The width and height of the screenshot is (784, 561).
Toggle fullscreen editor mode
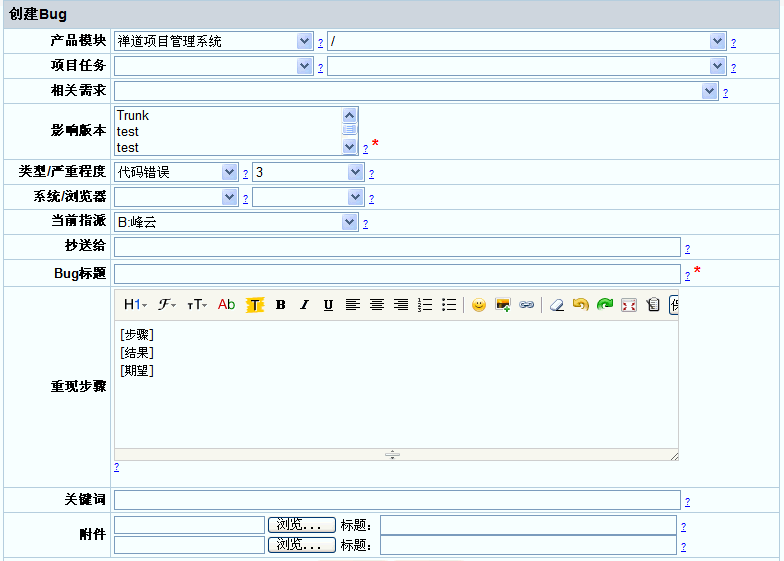628,304
